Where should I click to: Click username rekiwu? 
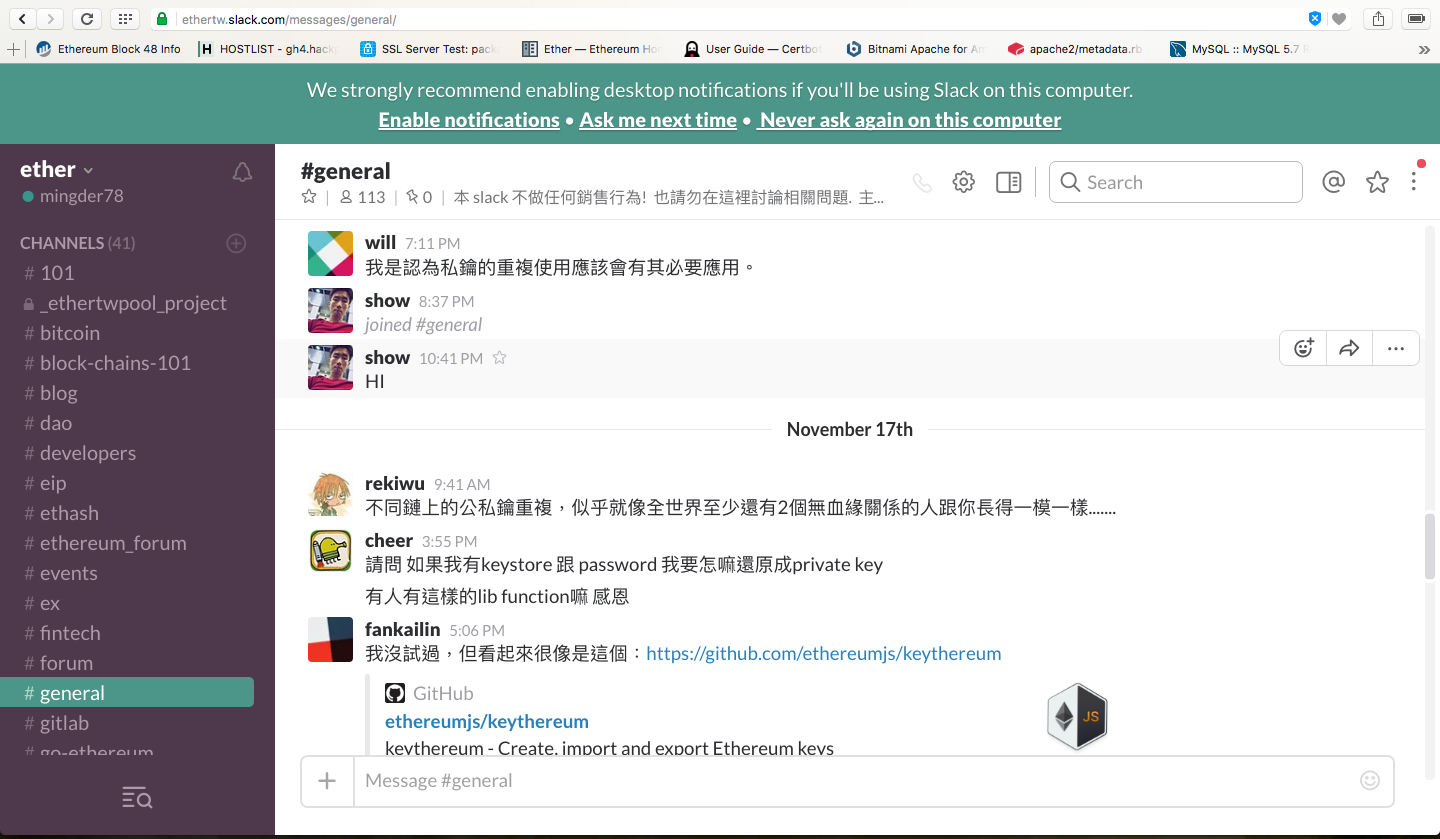click(x=395, y=483)
